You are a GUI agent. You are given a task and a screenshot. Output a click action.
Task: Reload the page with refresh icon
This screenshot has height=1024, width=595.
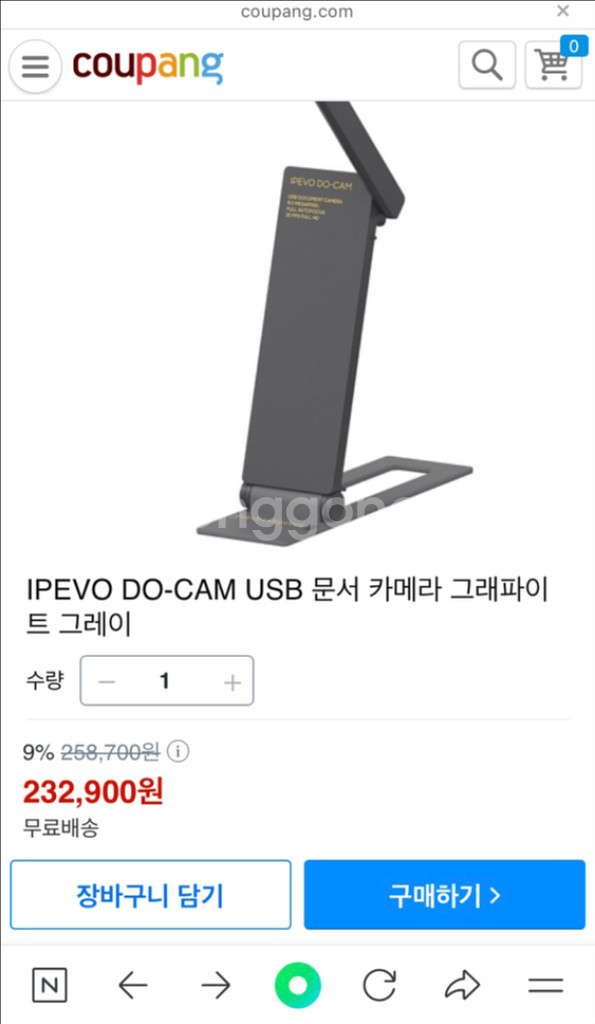click(379, 985)
